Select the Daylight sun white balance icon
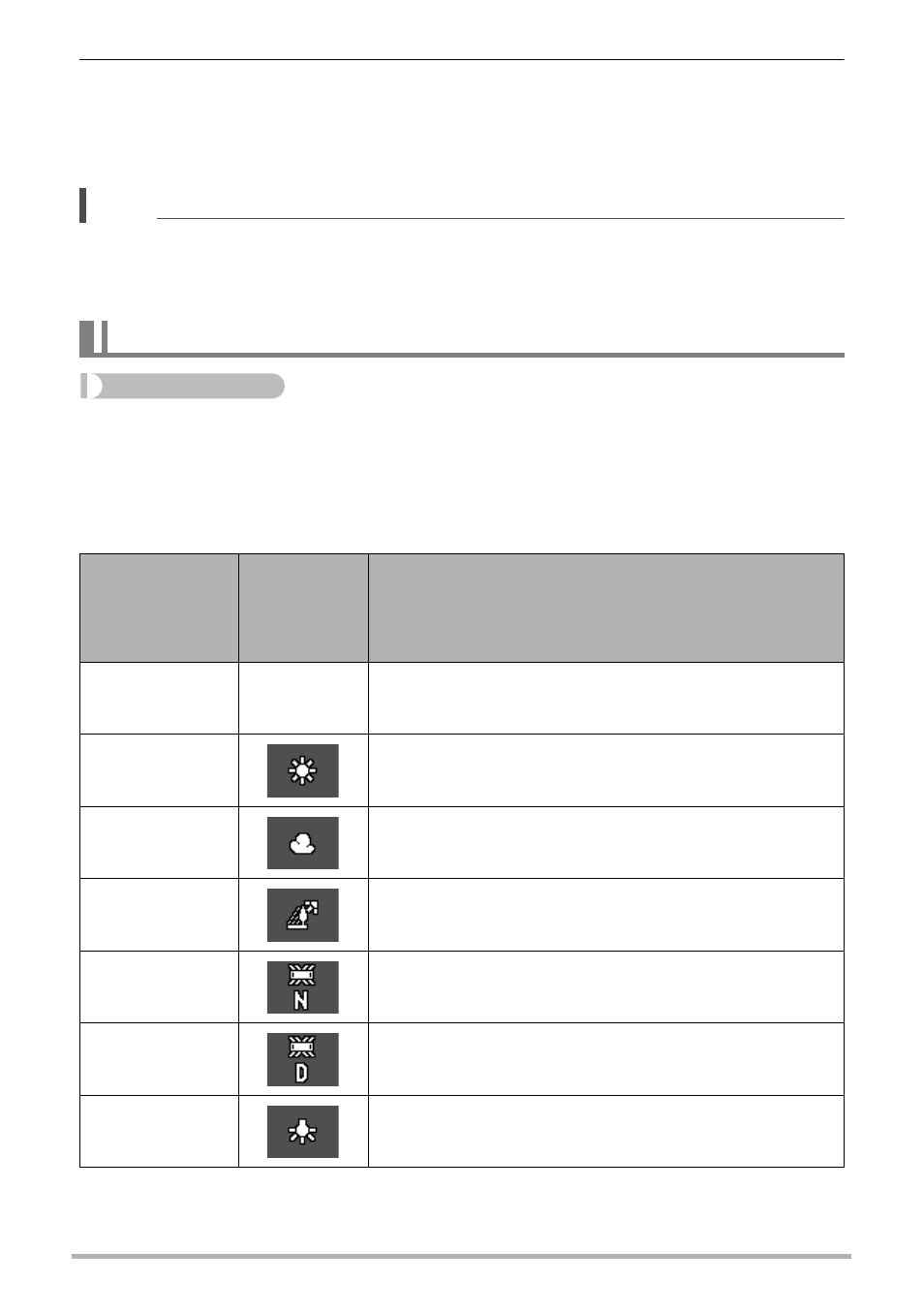 [x=303, y=770]
